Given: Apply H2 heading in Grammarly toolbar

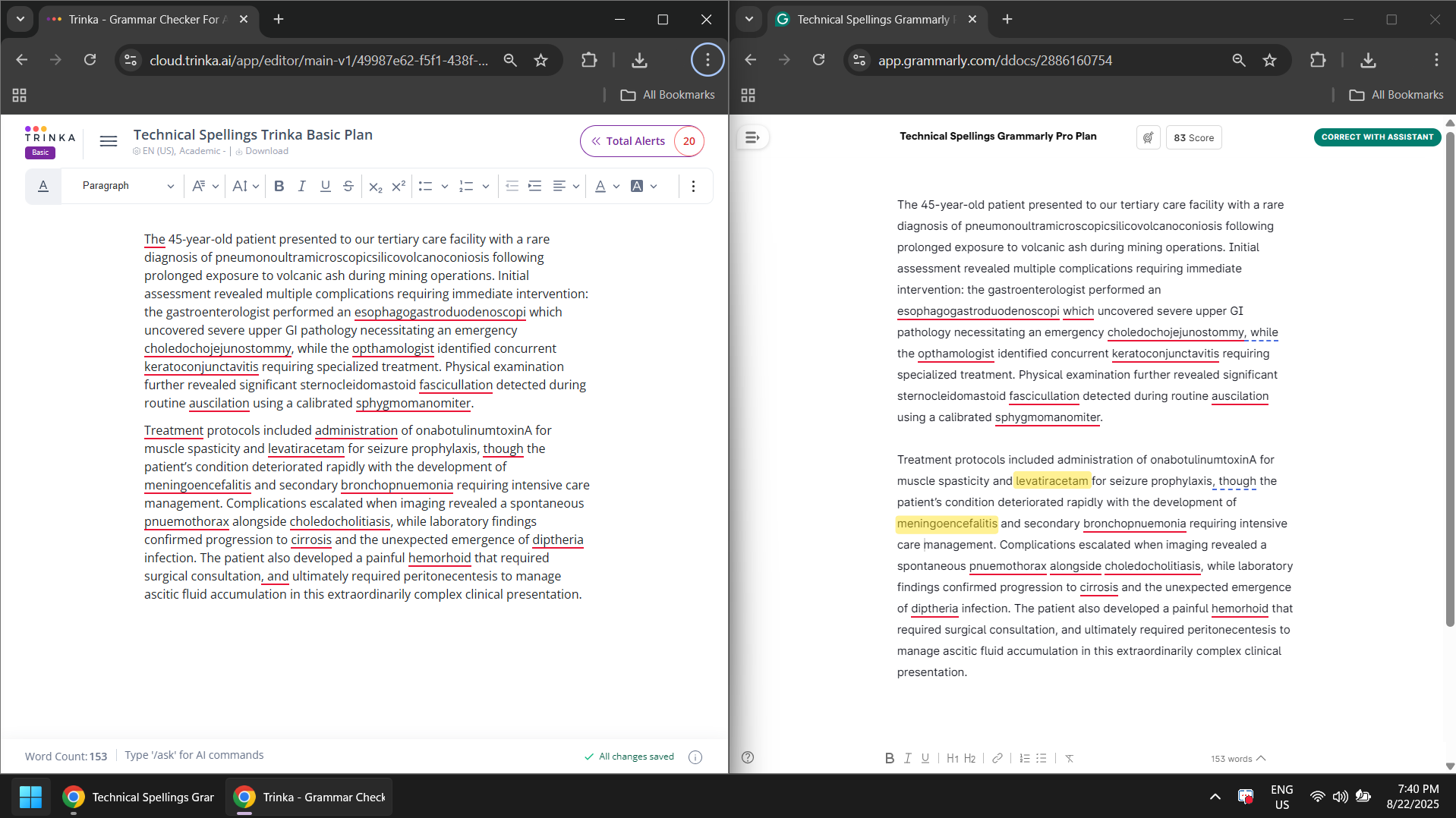Looking at the screenshot, I should 969,758.
